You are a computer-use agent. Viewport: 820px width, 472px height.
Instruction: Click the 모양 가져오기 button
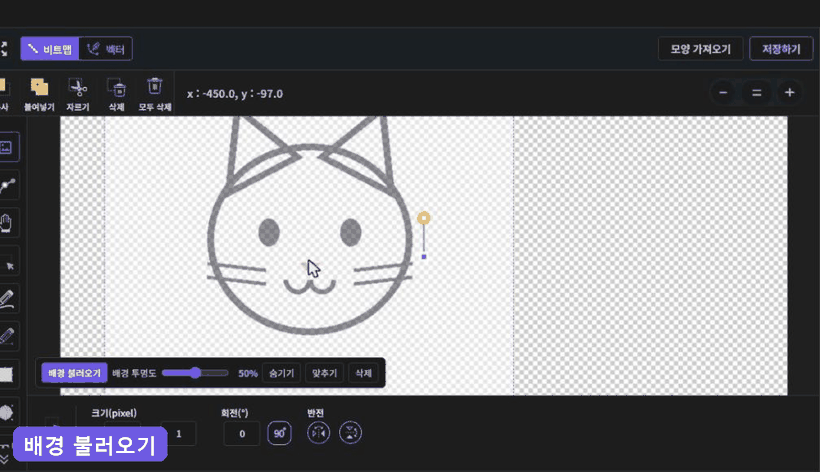click(700, 49)
